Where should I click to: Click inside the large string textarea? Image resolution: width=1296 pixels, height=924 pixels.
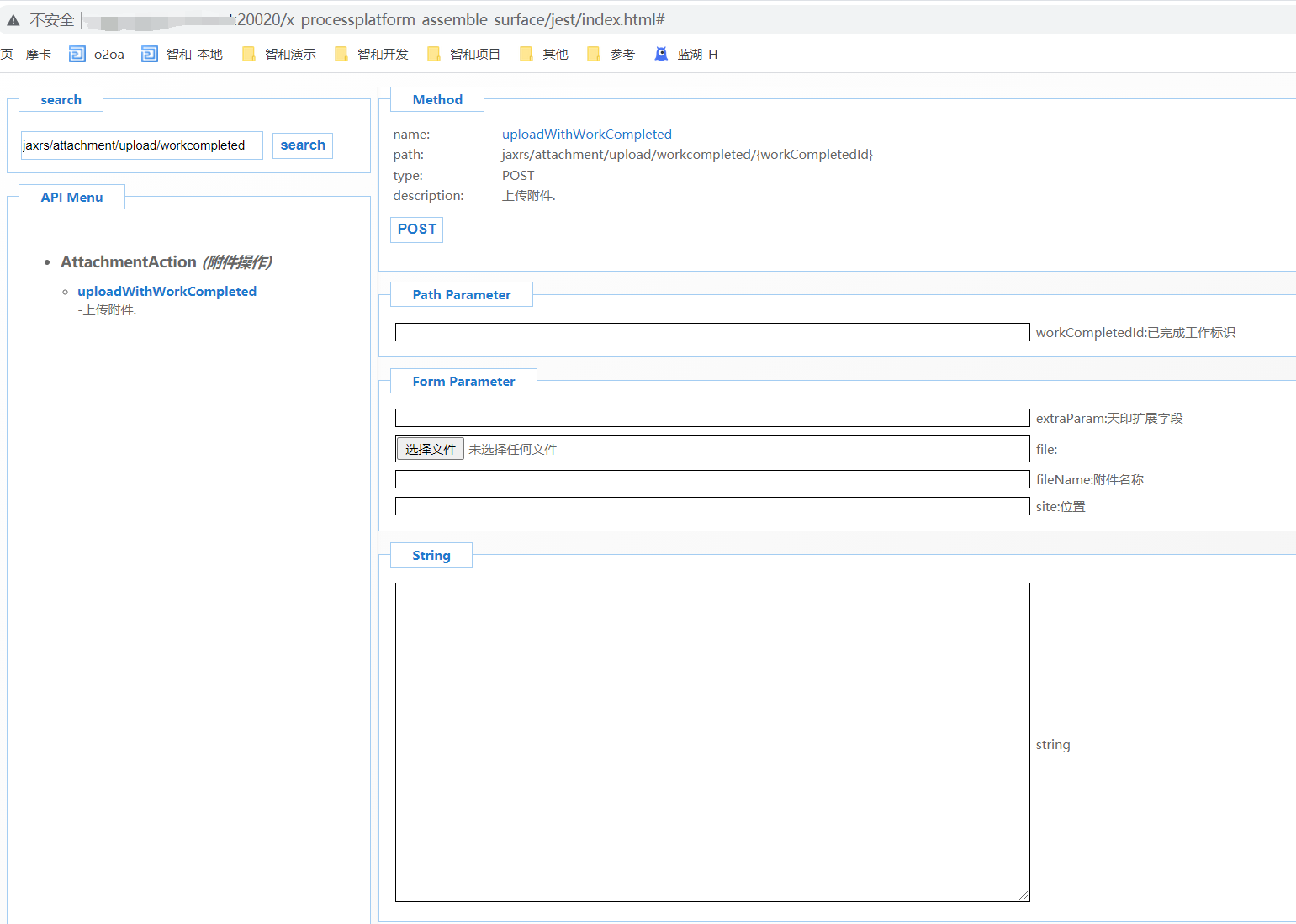tap(711, 742)
